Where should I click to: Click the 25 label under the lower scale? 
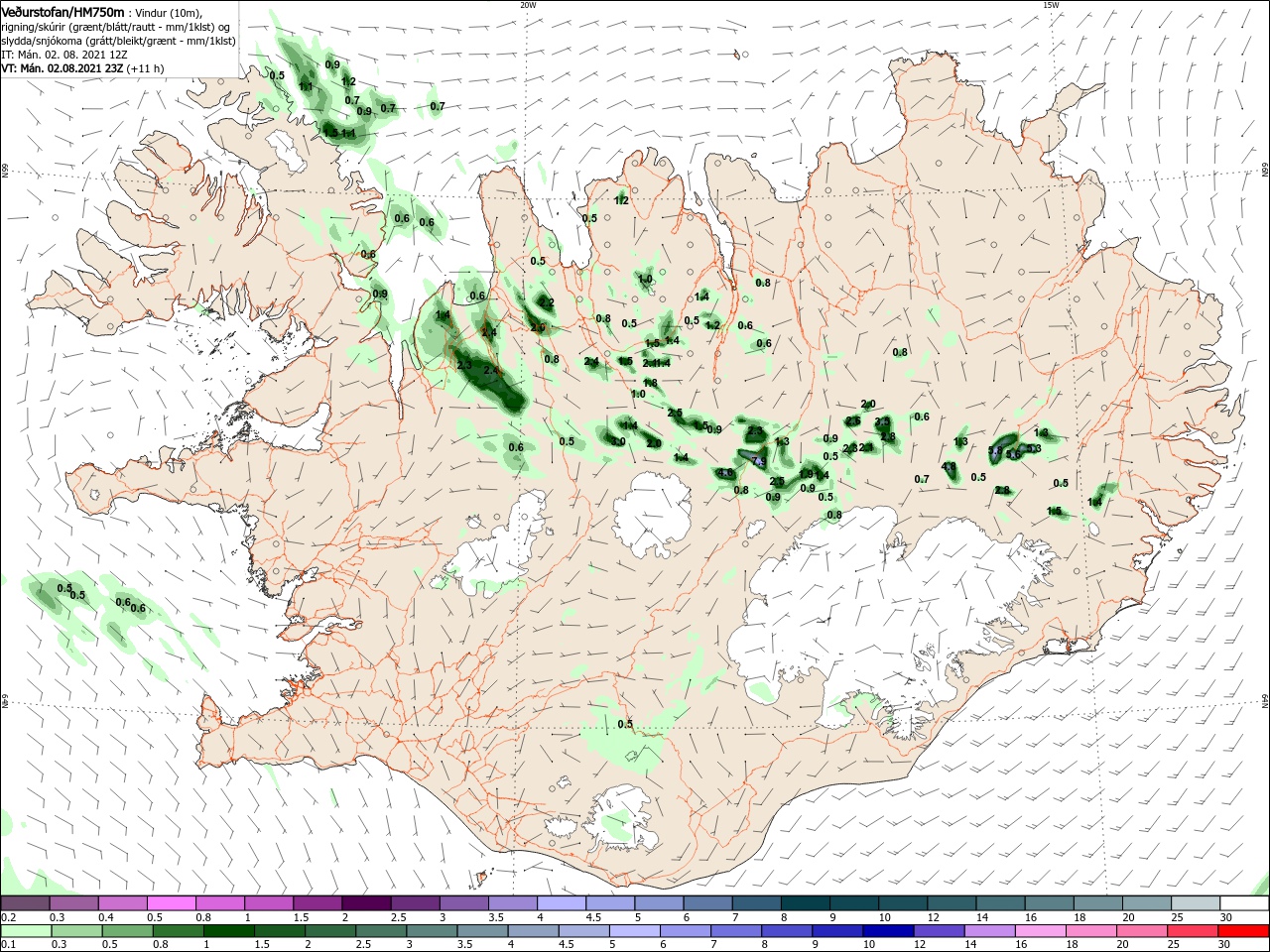(1173, 944)
